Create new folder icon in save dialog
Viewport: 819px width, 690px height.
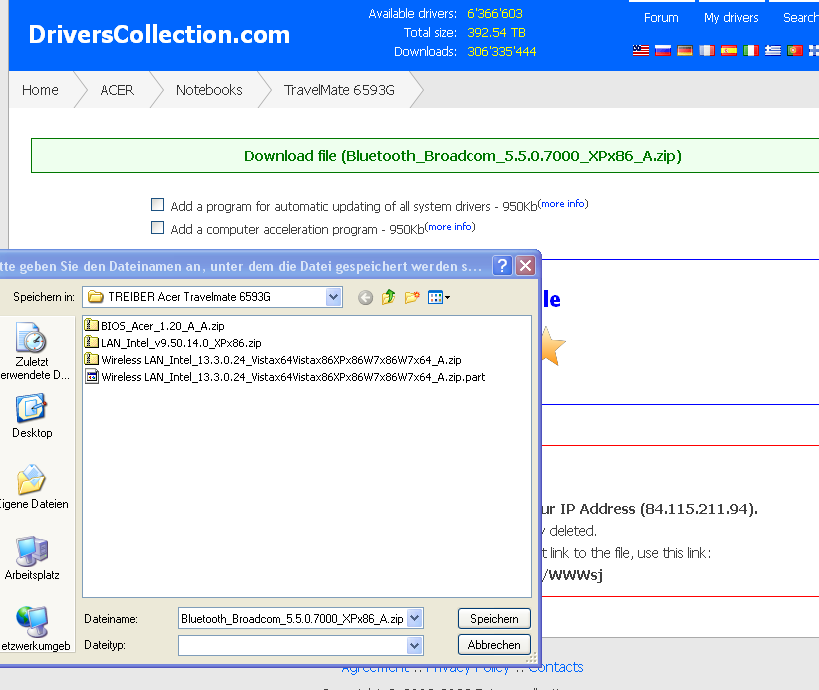pyautogui.click(x=412, y=297)
